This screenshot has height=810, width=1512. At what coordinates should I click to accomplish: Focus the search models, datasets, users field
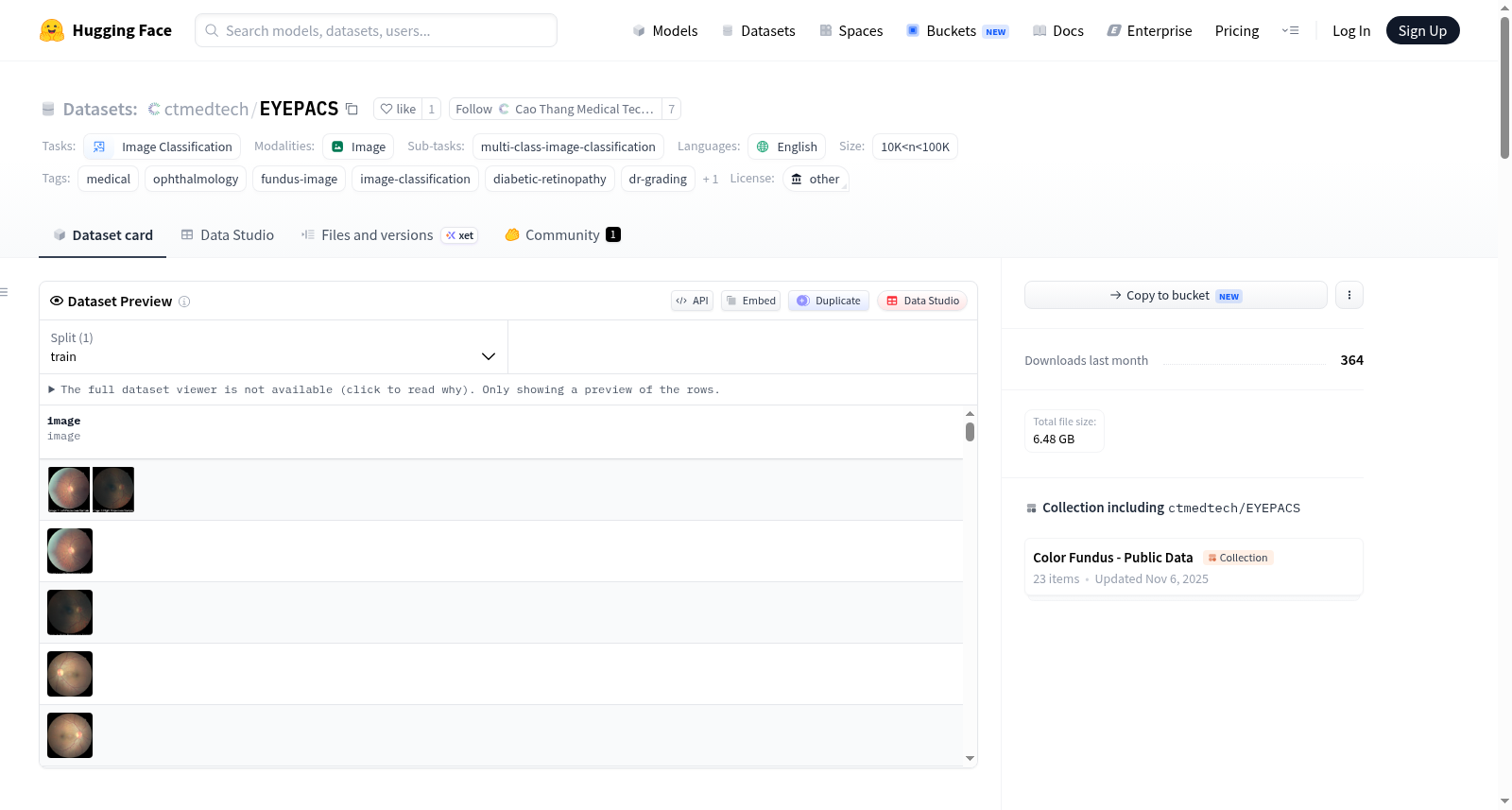(376, 30)
